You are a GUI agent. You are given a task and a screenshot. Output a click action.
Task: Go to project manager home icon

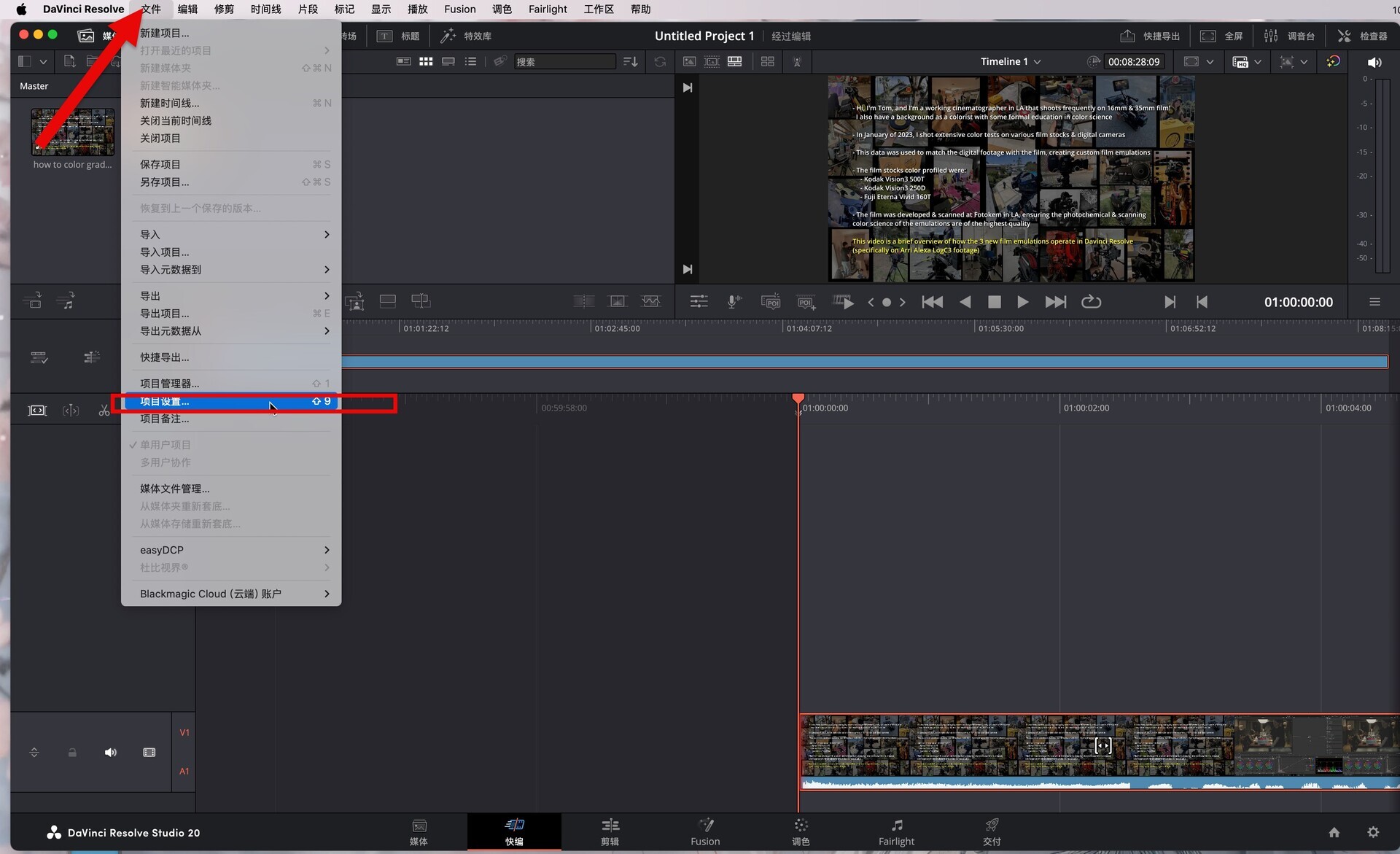[1334, 832]
